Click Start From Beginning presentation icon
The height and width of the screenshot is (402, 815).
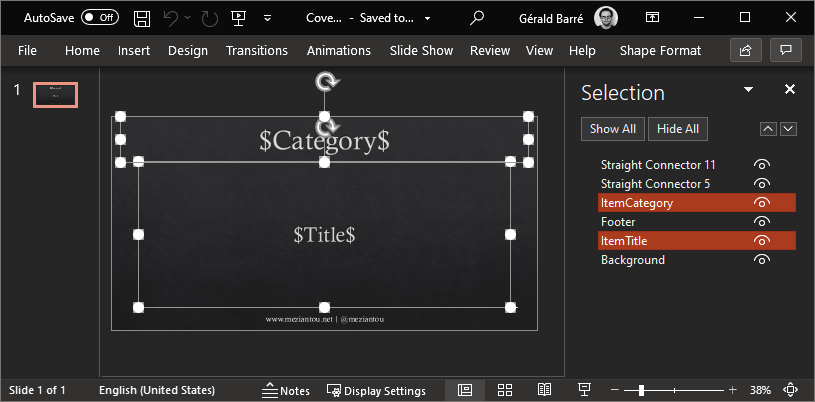click(238, 18)
